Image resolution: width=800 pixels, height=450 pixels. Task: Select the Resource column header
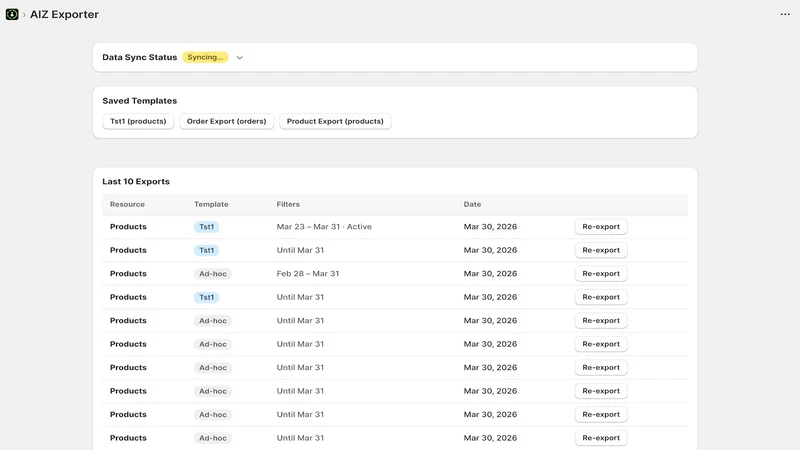[128, 204]
